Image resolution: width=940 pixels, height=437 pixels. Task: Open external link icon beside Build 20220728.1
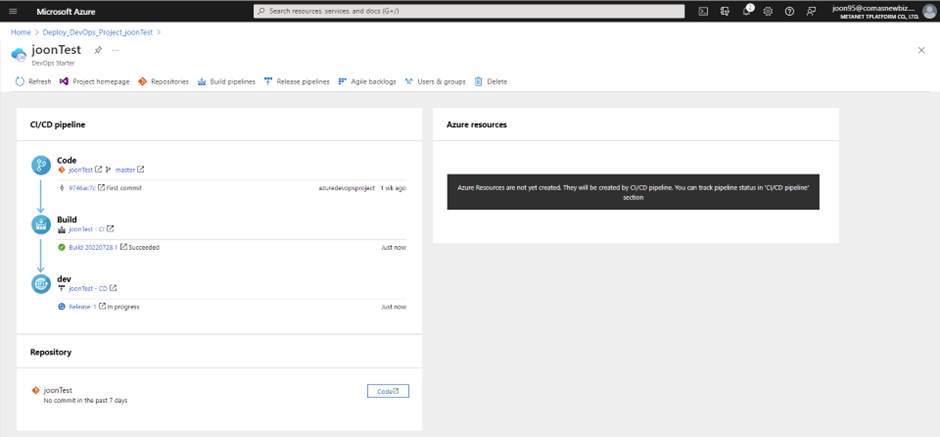123,247
